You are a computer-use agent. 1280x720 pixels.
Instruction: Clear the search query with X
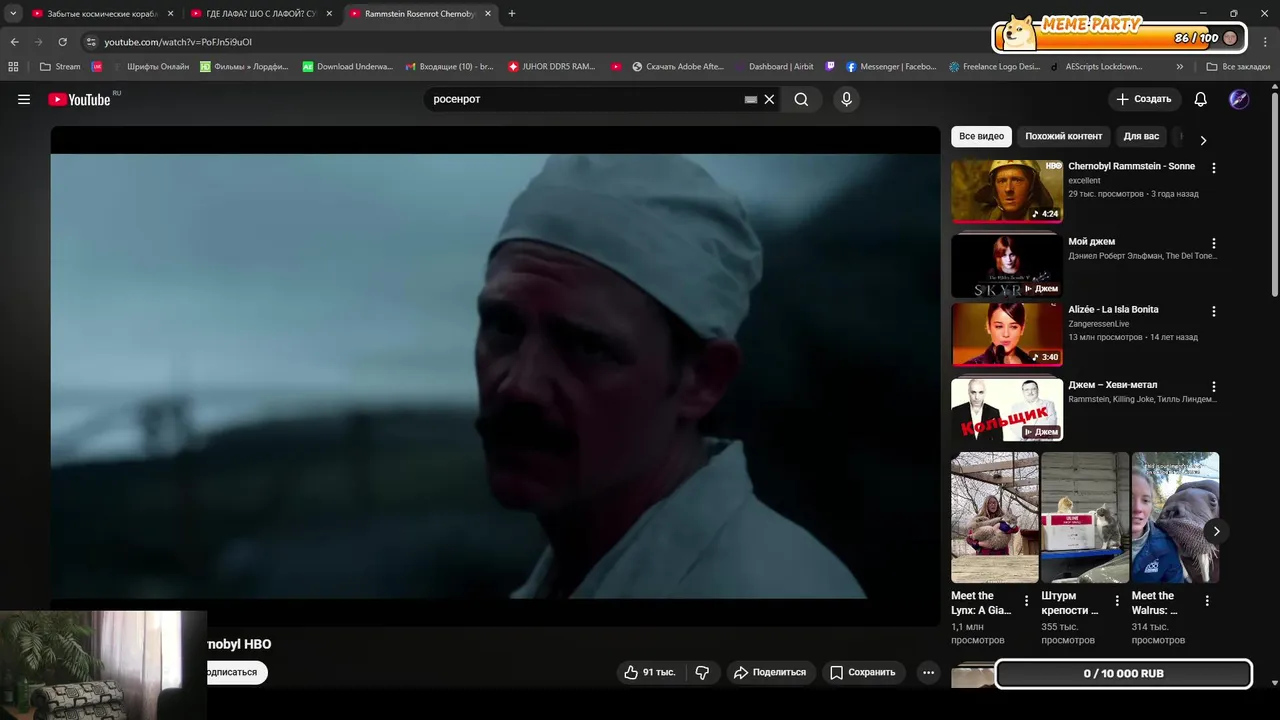tap(769, 99)
